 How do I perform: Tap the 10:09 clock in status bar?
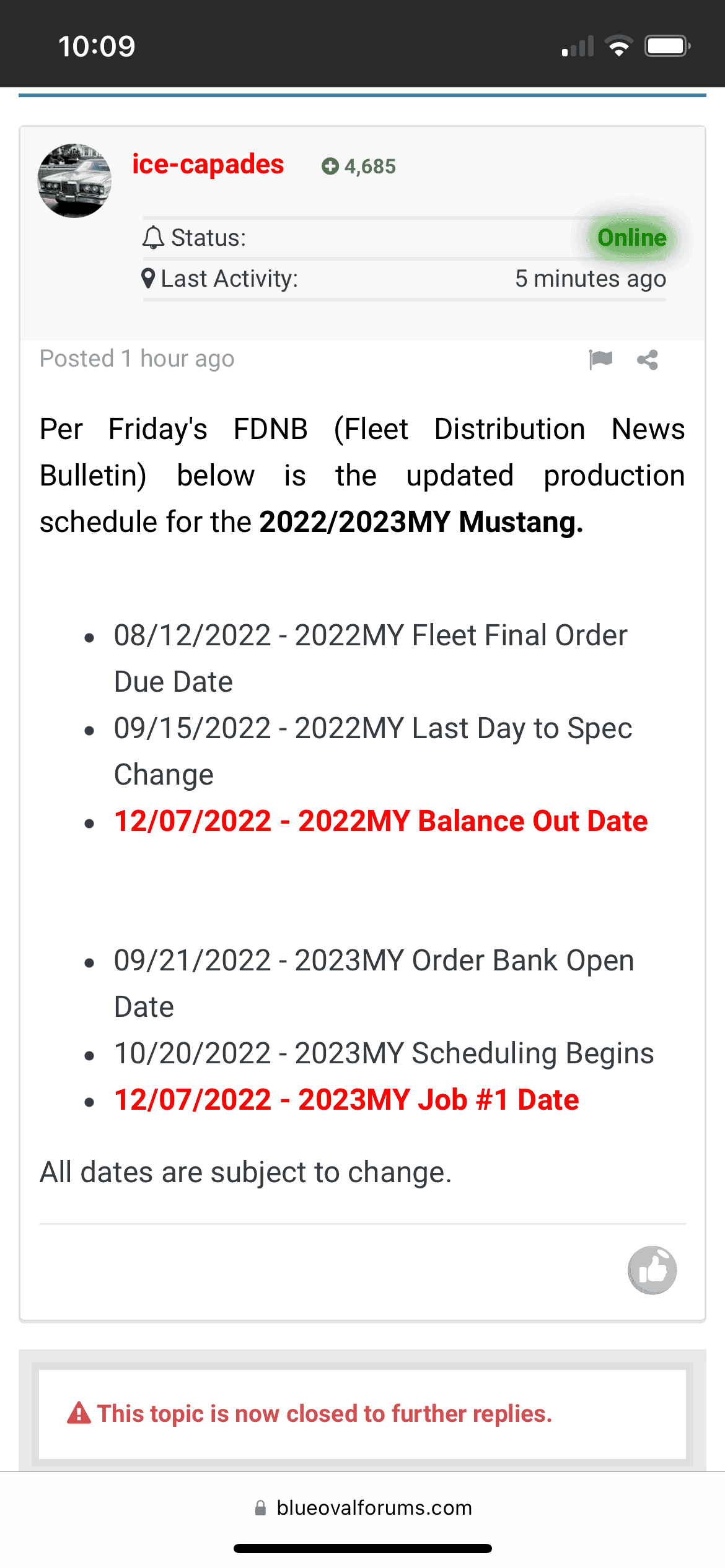pos(97,46)
